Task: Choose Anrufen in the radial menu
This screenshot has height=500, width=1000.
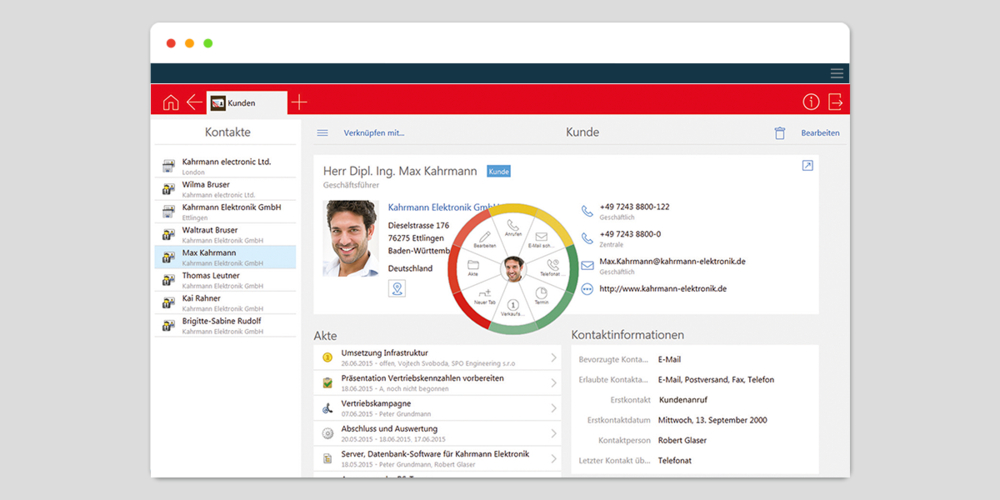Action: [513, 228]
